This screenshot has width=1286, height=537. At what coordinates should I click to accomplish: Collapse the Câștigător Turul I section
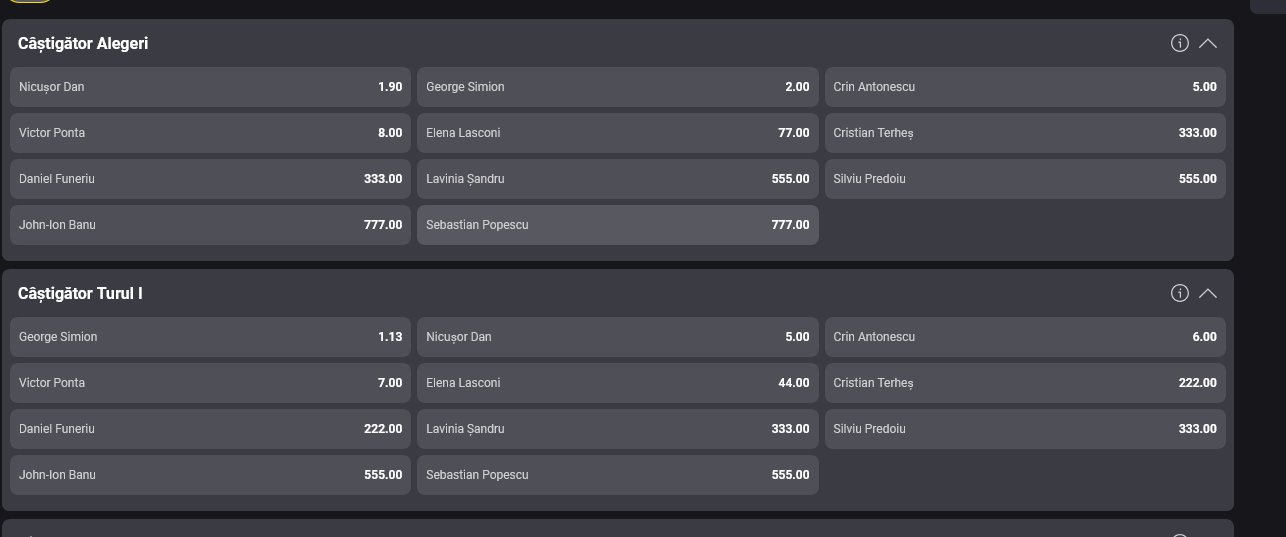(1208, 293)
